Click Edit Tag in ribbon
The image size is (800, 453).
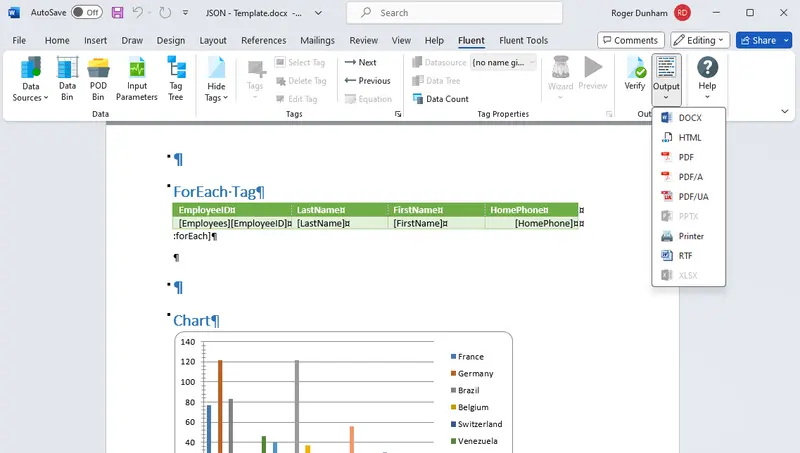(x=296, y=99)
